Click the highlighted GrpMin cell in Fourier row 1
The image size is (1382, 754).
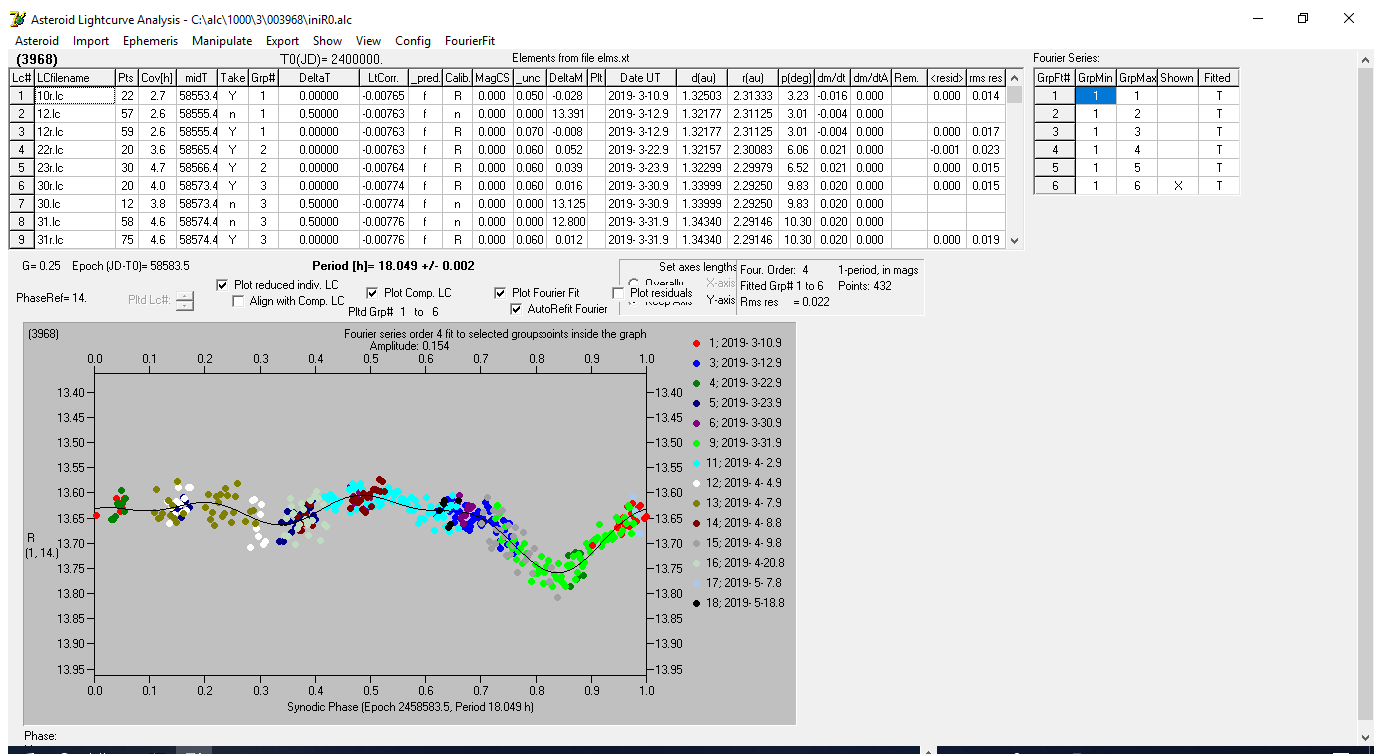[1095, 95]
